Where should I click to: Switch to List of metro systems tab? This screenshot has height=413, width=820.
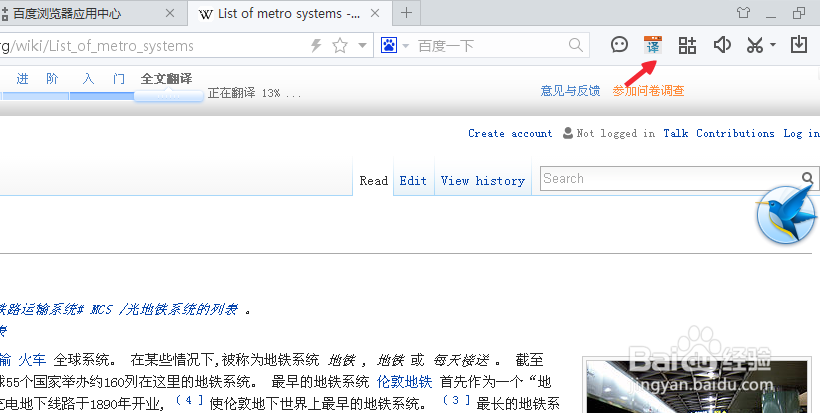(289, 14)
